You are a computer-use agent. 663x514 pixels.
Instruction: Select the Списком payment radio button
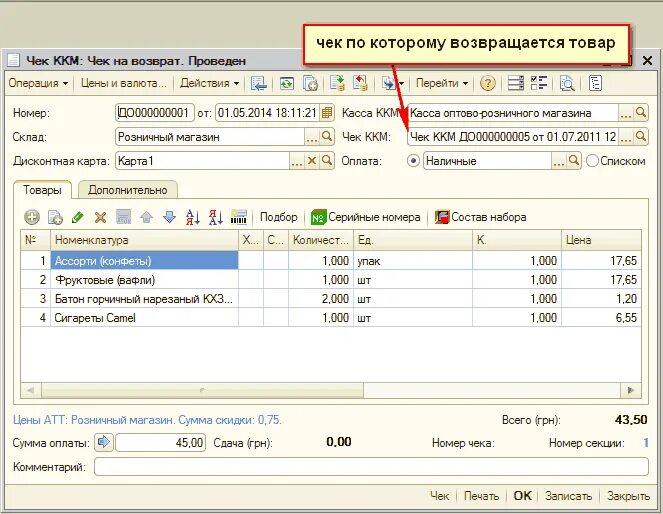(592, 161)
